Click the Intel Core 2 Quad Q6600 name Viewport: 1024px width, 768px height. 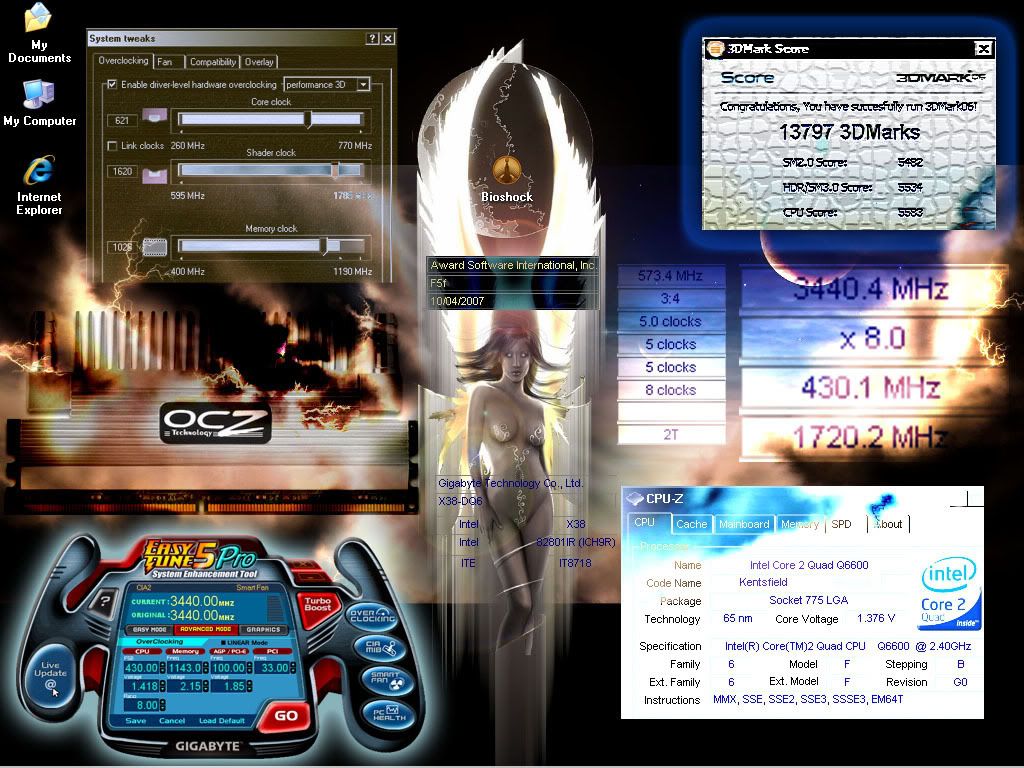(808, 565)
